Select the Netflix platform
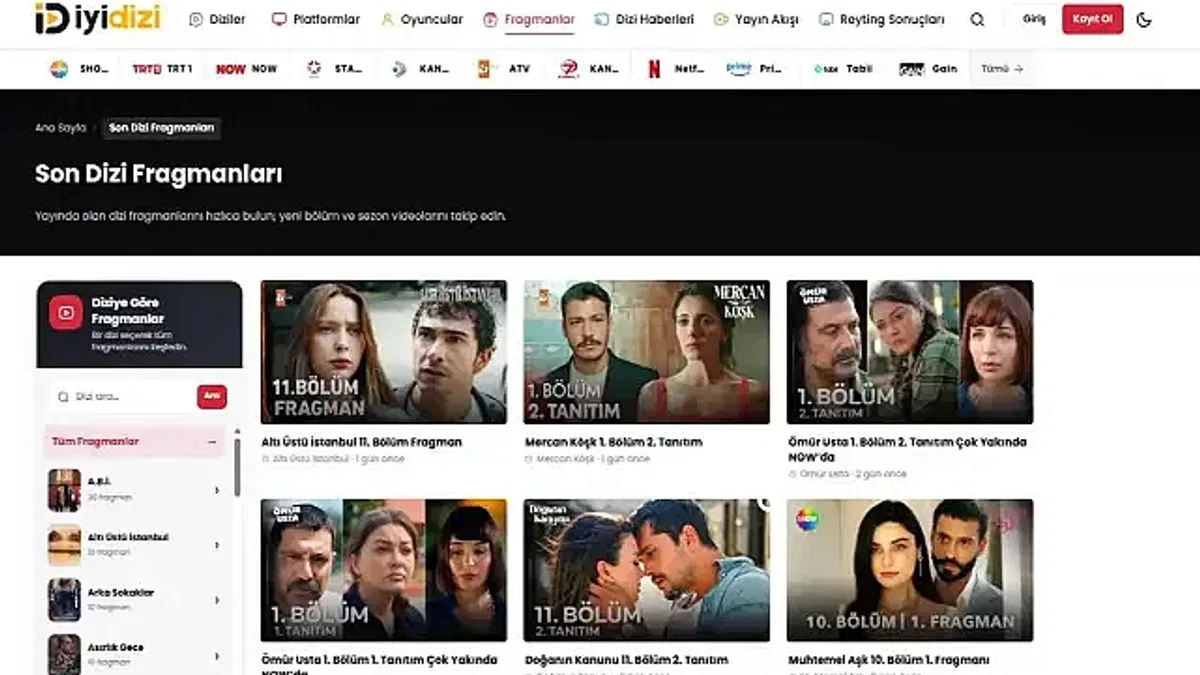The image size is (1200, 675). tap(676, 69)
